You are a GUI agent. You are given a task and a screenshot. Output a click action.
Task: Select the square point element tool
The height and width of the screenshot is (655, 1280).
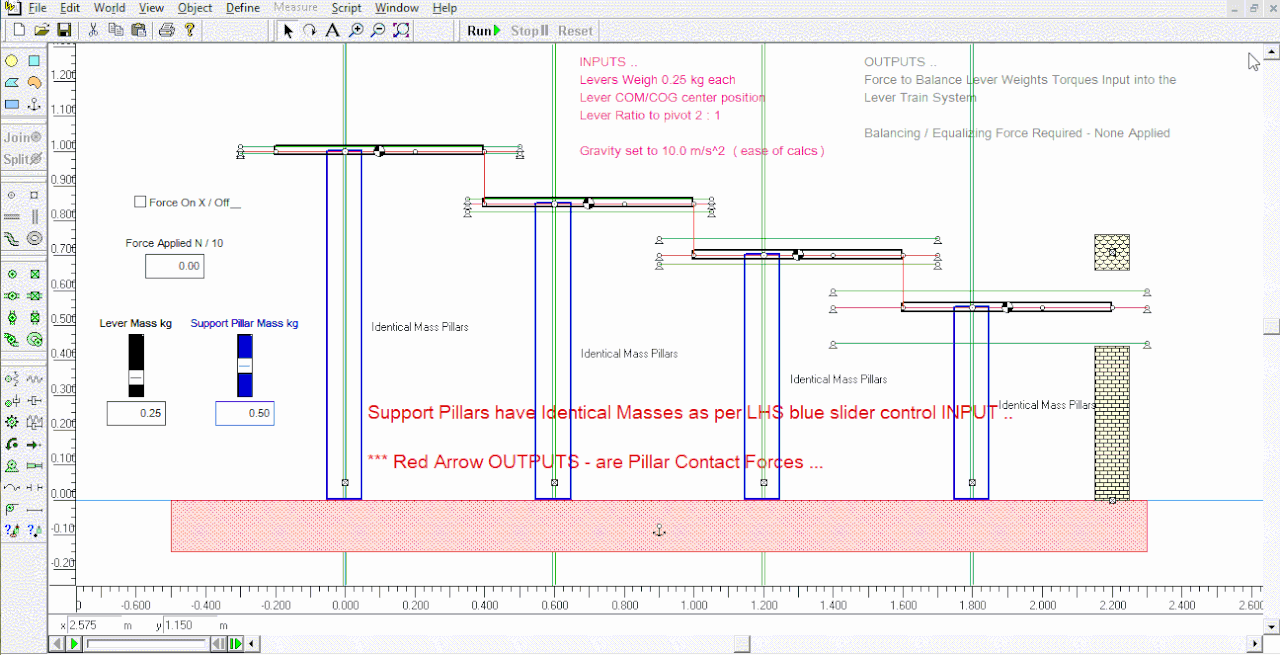tap(35, 195)
